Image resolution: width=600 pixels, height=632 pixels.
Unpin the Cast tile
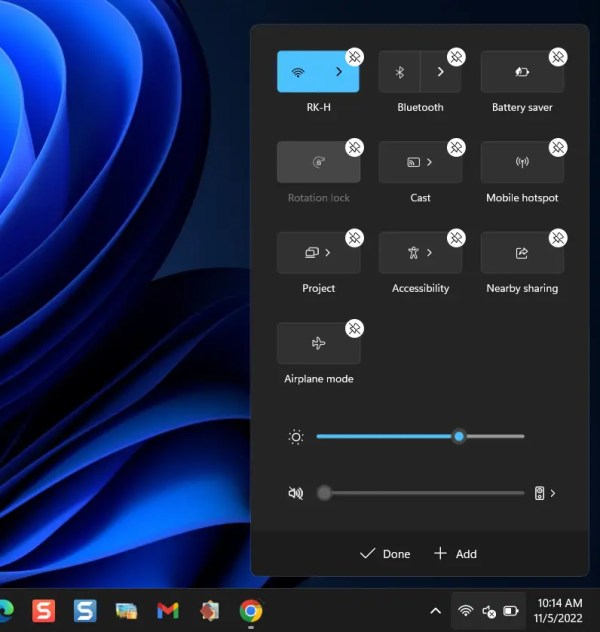tap(456, 148)
